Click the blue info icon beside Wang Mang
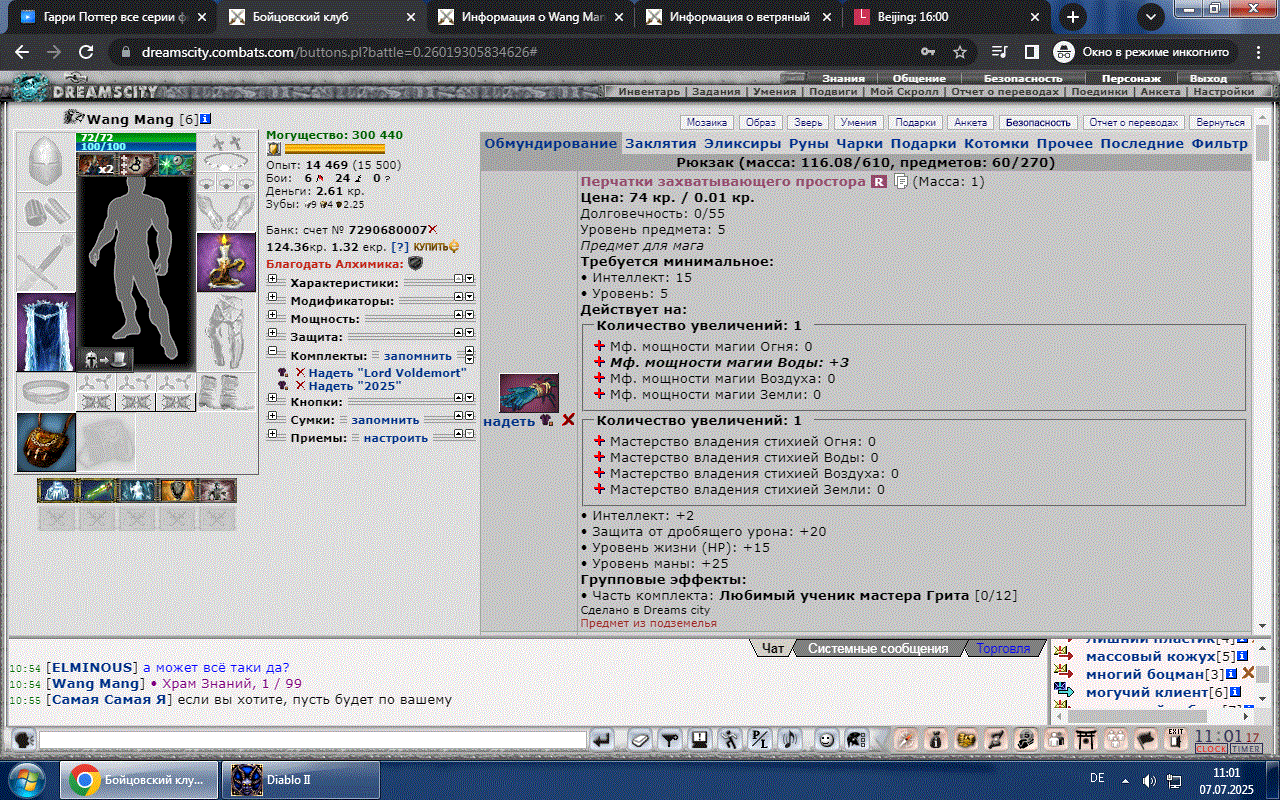 pyautogui.click(x=205, y=119)
